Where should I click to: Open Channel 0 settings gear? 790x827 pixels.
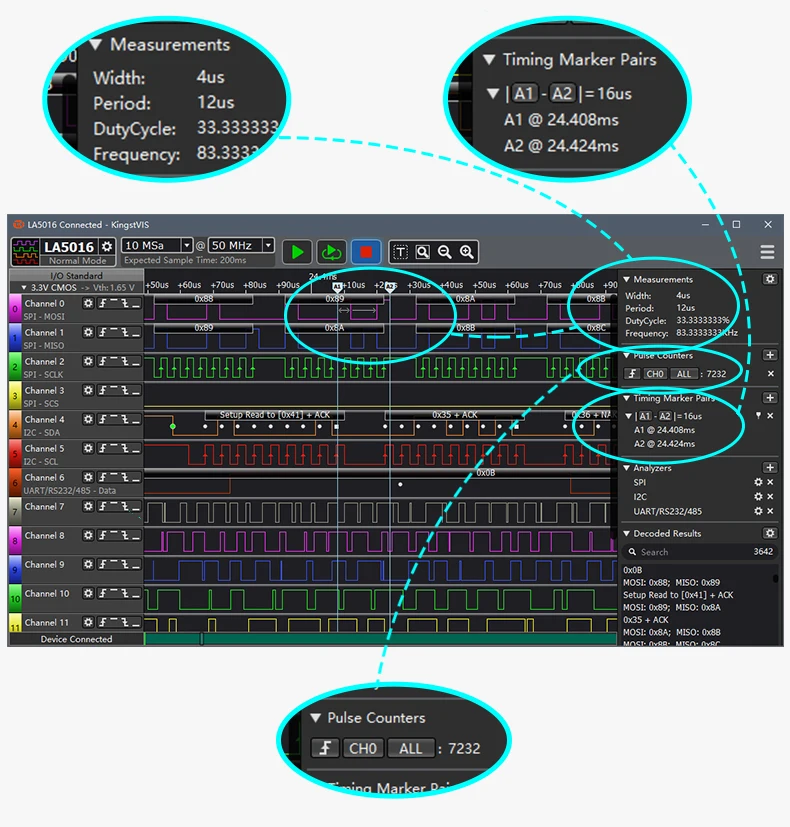(88, 303)
